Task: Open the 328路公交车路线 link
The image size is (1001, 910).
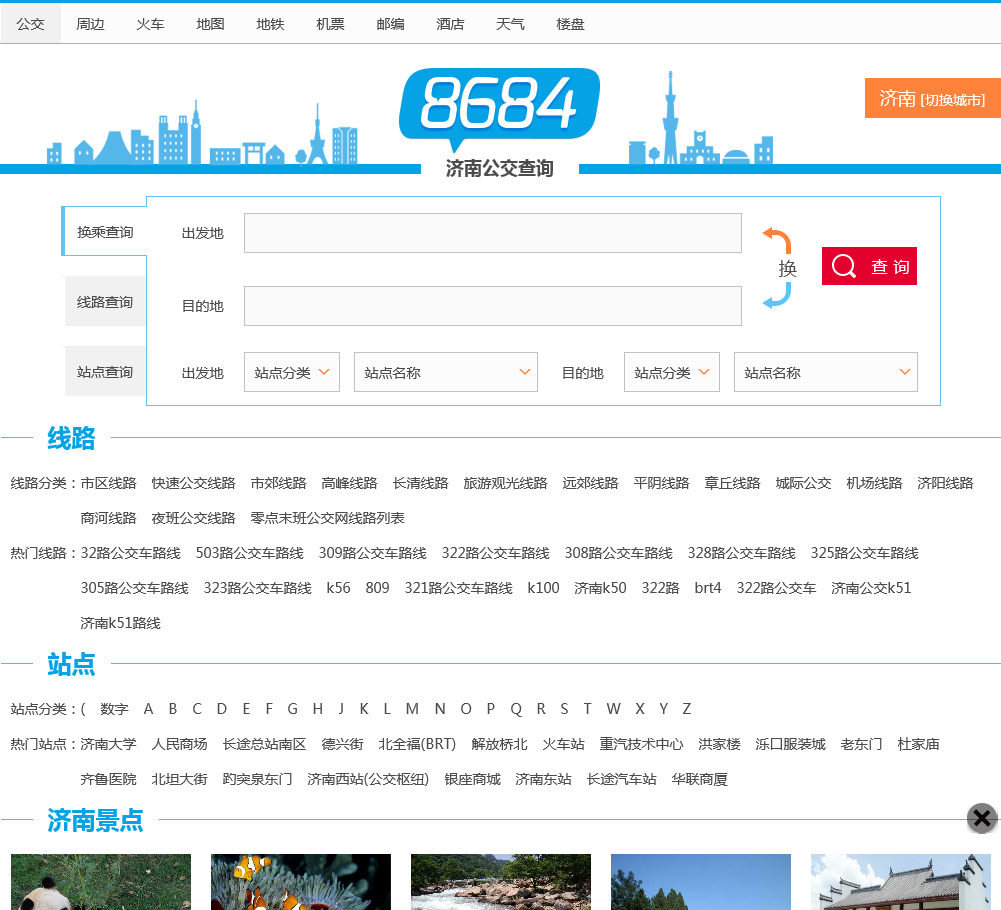Action: [x=741, y=553]
